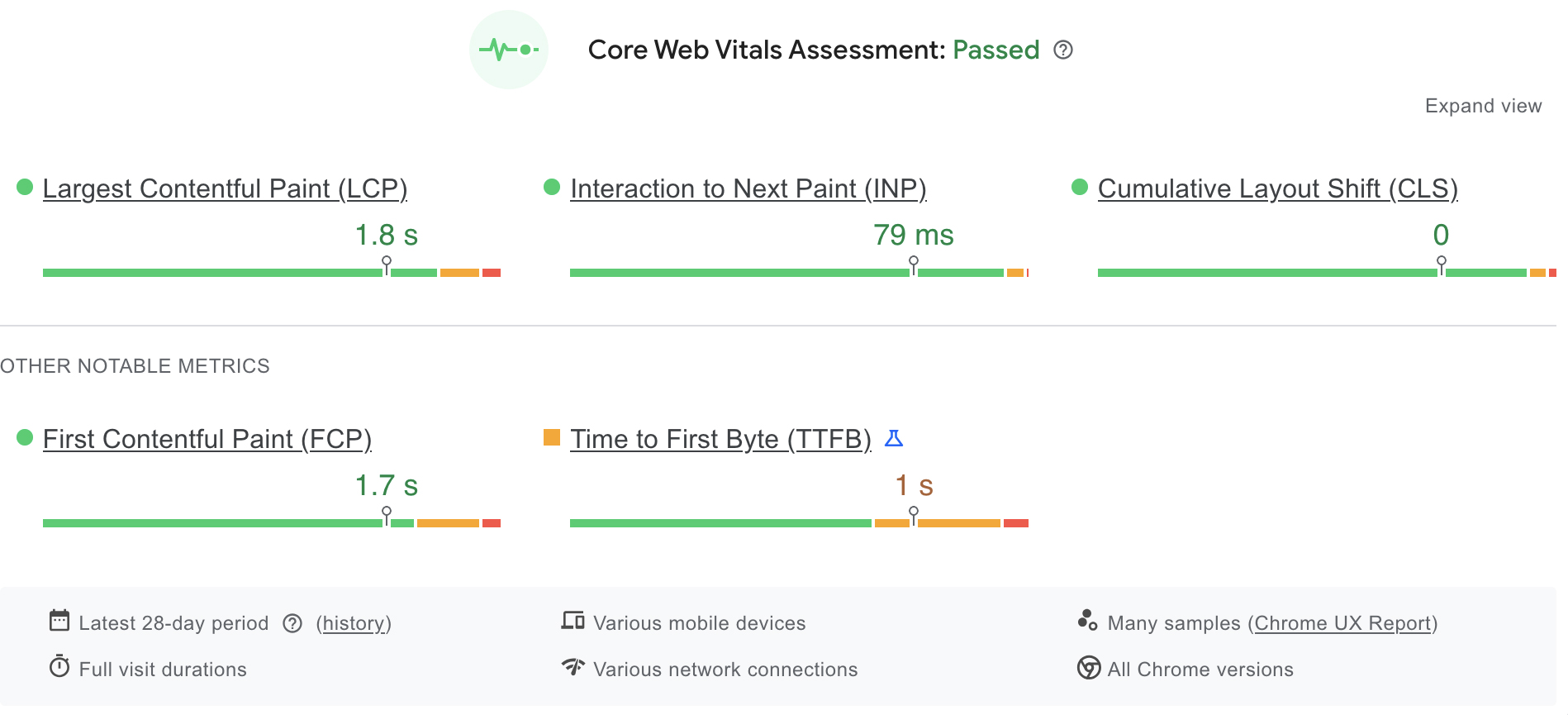Click the Chrome versions logo icon
This screenshot has width=1568, height=715.
(1089, 667)
